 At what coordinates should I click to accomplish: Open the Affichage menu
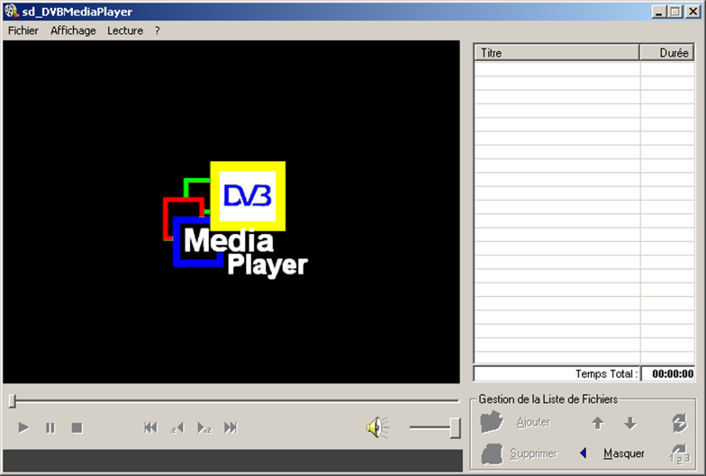click(73, 31)
